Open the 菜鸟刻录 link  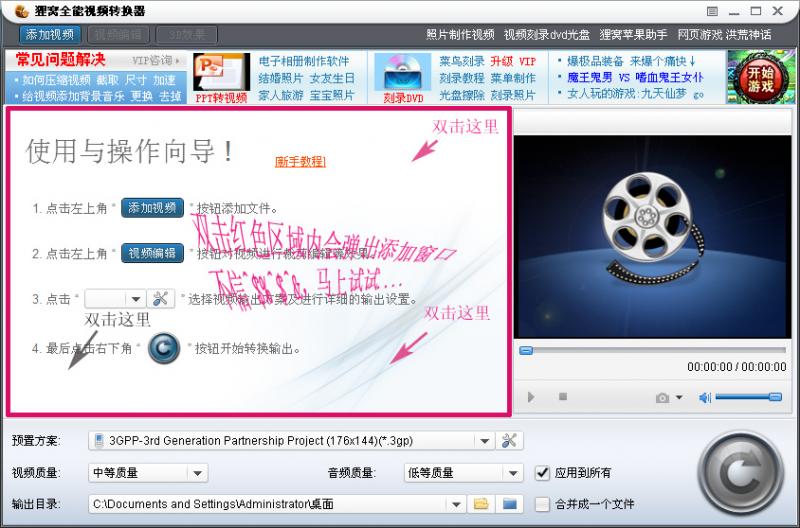pos(462,61)
